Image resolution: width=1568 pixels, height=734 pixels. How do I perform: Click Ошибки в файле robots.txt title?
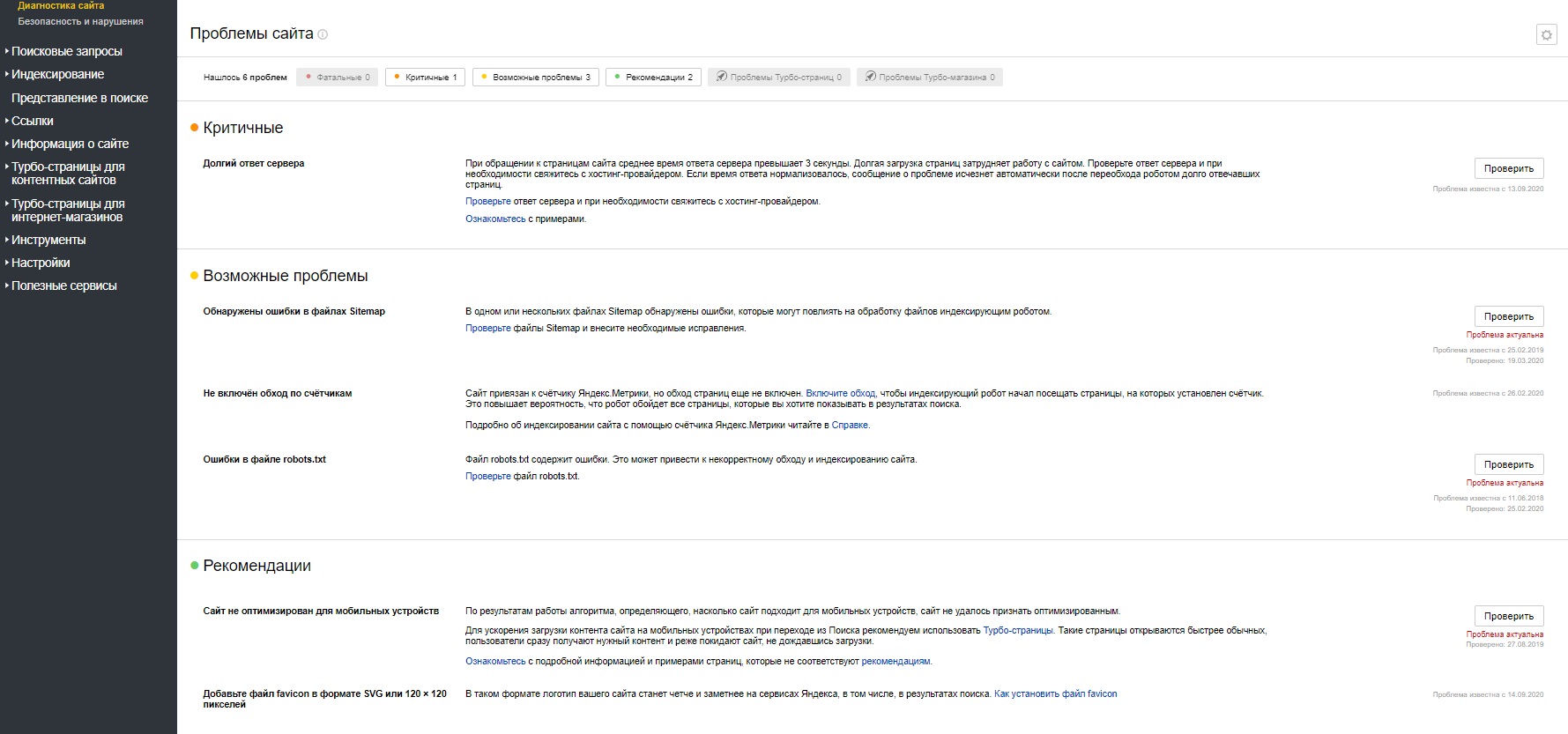pyautogui.click(x=264, y=460)
